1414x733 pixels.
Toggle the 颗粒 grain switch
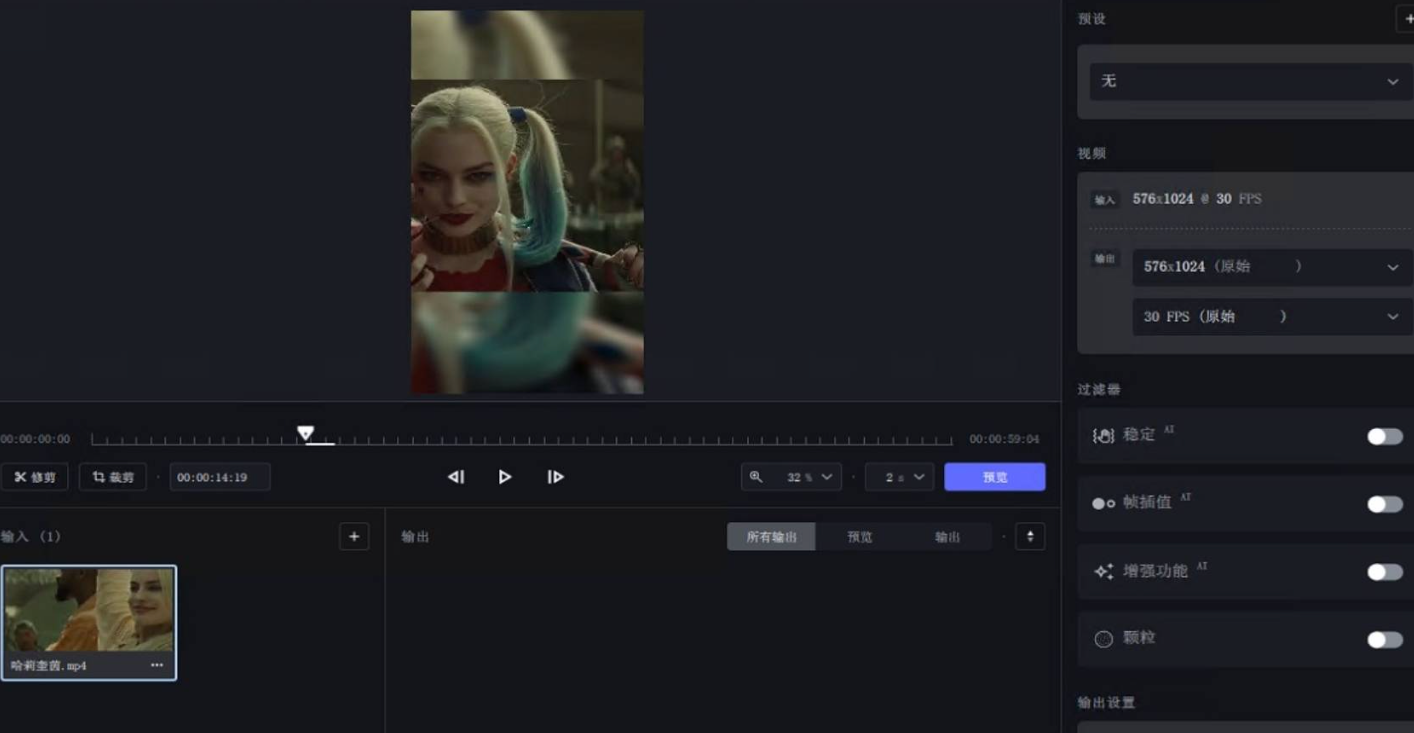pyautogui.click(x=1385, y=640)
